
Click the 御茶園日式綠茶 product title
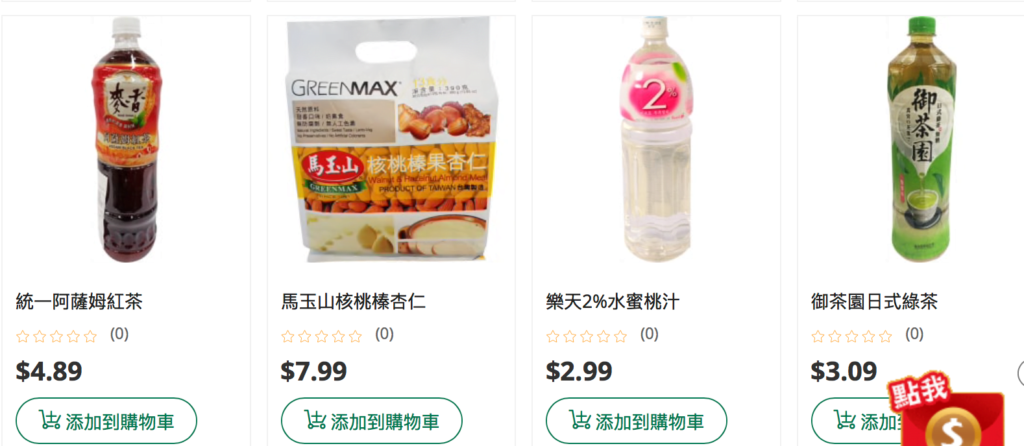pyautogui.click(x=874, y=302)
